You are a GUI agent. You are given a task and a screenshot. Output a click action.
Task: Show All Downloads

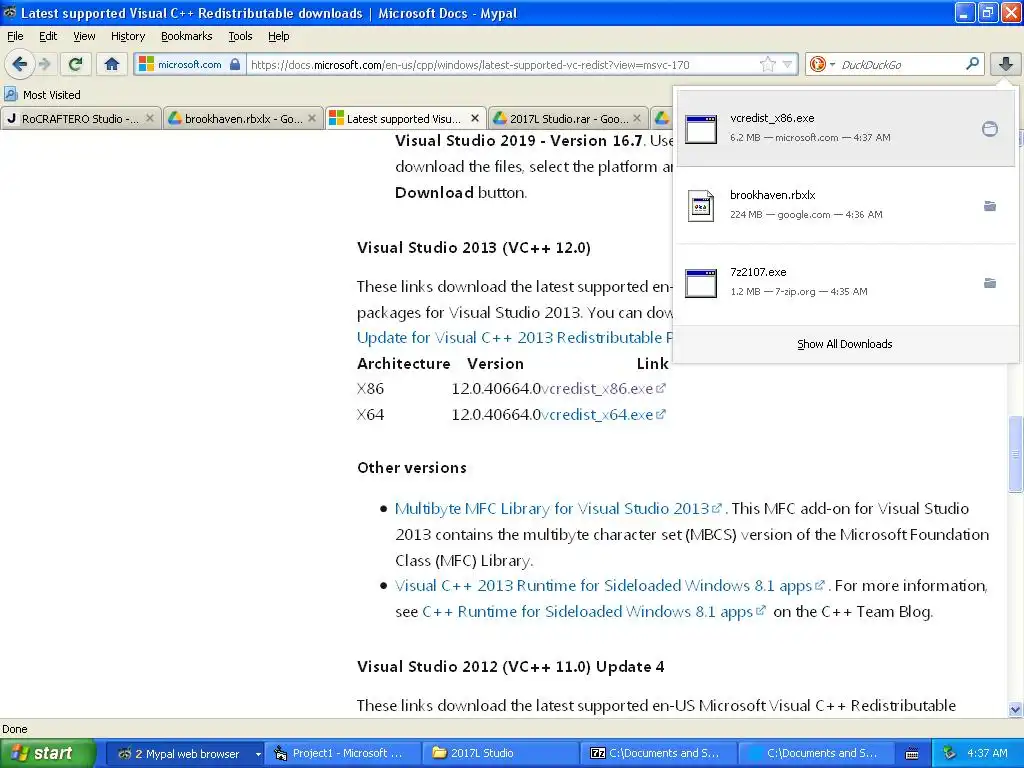pyautogui.click(x=844, y=344)
